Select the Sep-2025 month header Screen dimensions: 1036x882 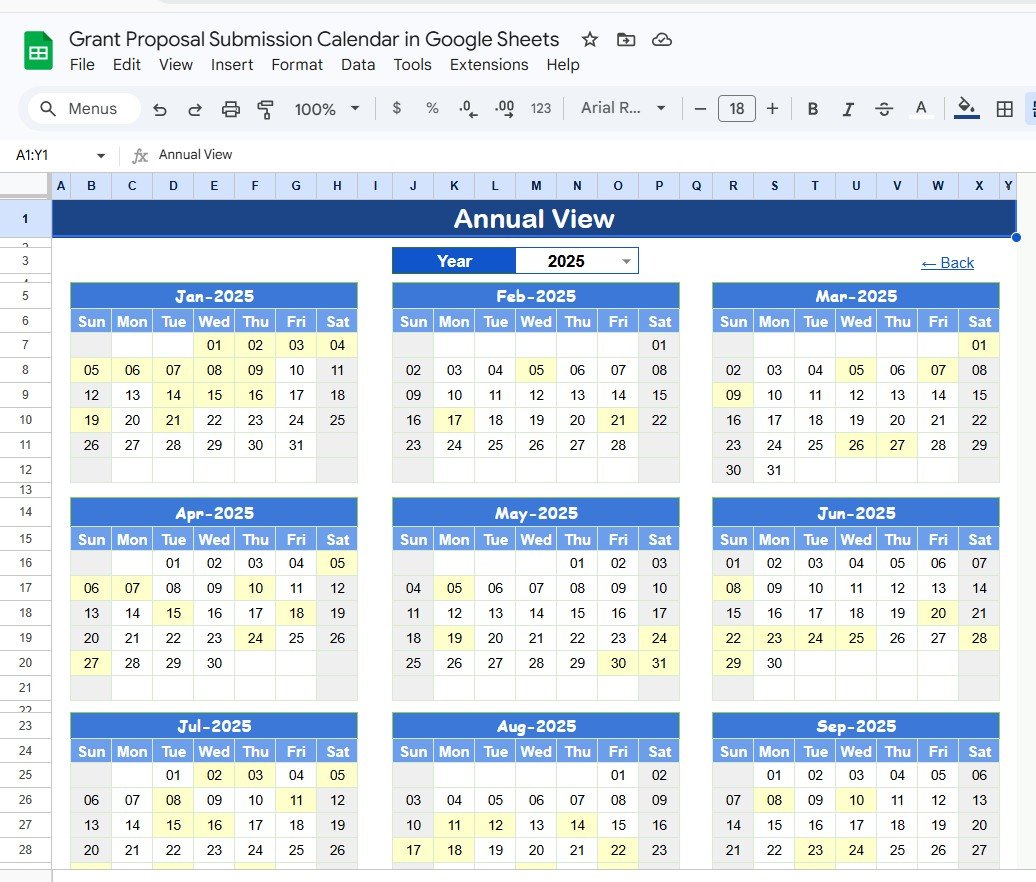pyautogui.click(x=856, y=726)
